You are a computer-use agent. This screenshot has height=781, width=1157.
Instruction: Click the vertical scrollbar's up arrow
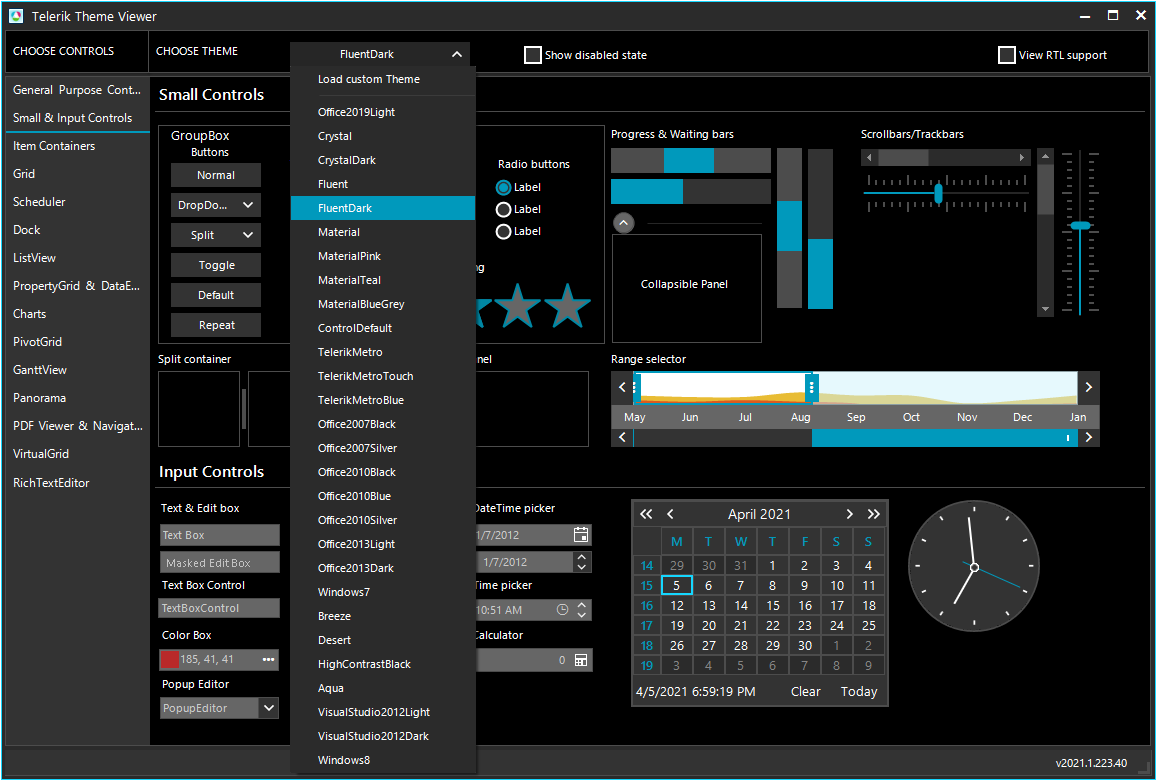[1045, 156]
